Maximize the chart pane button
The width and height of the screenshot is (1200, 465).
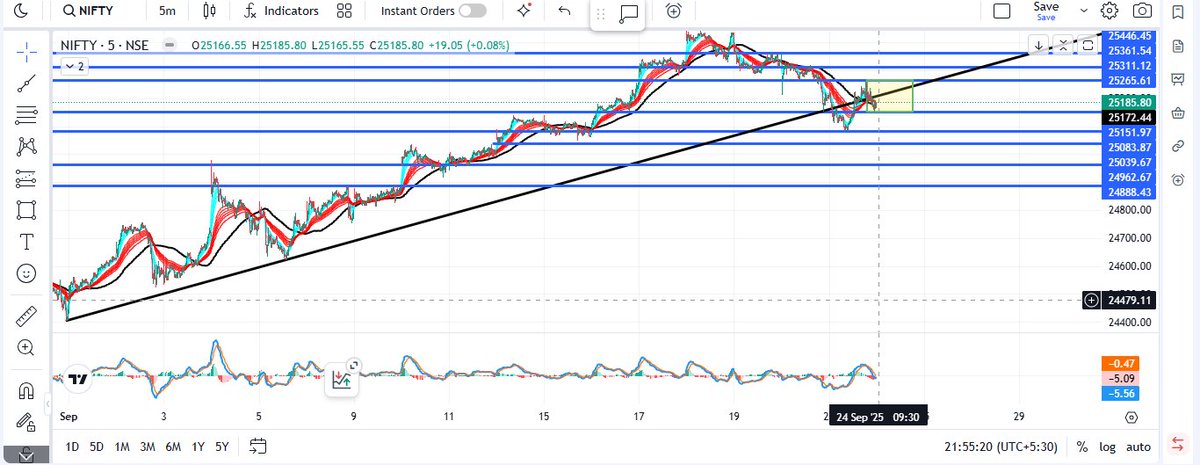(1087, 45)
